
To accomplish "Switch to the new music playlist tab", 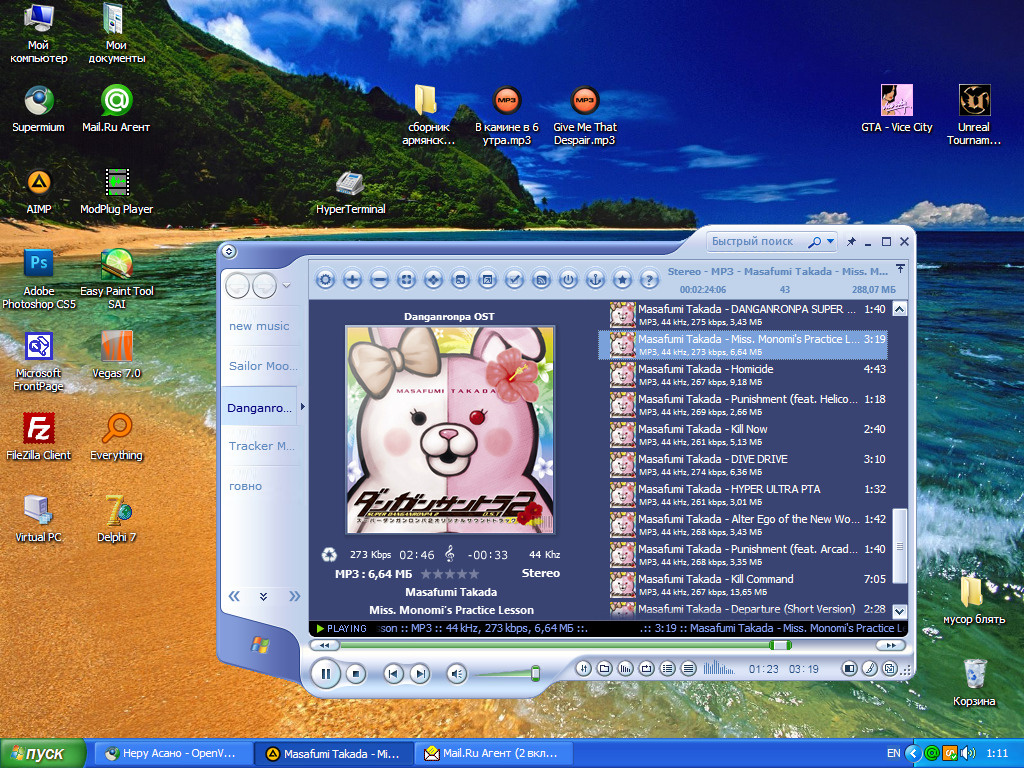I will coord(259,326).
